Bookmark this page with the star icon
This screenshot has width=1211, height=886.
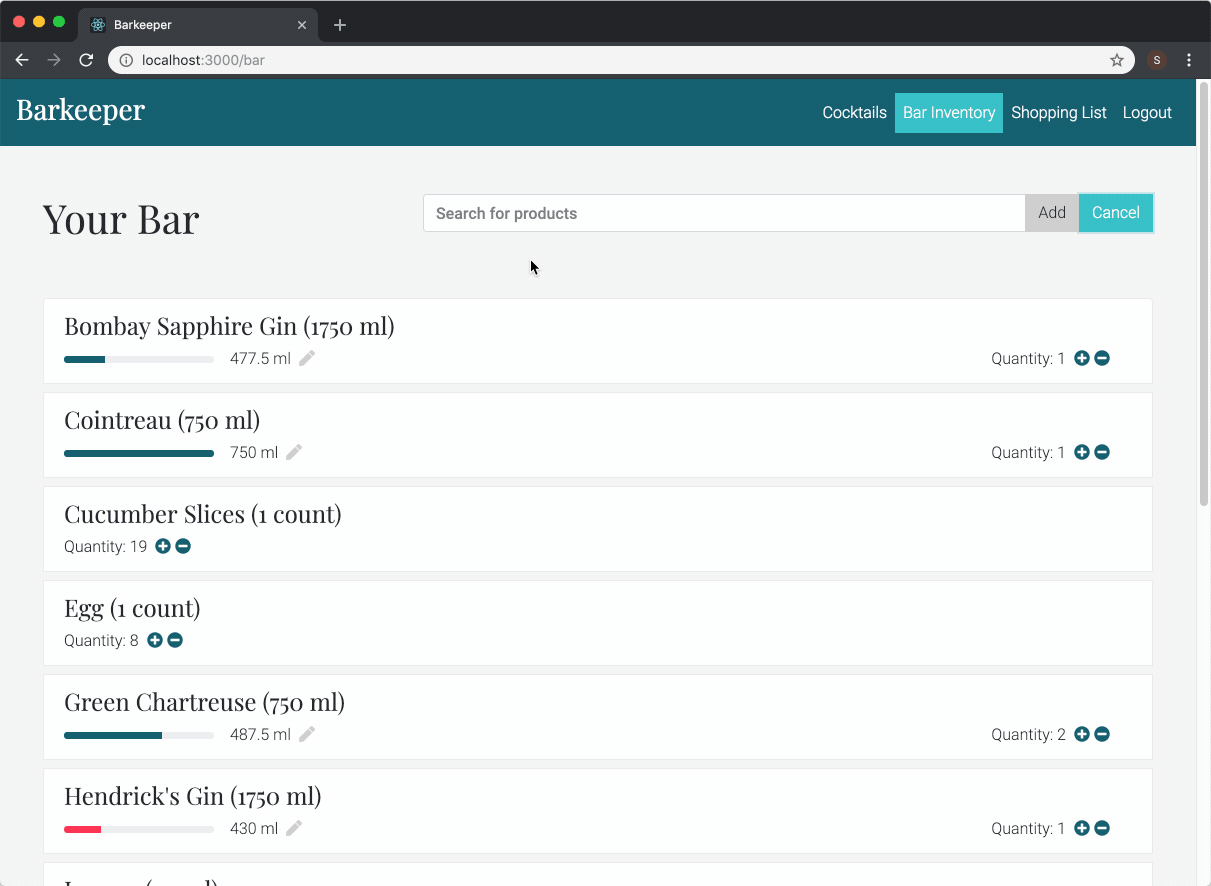[x=1117, y=60]
